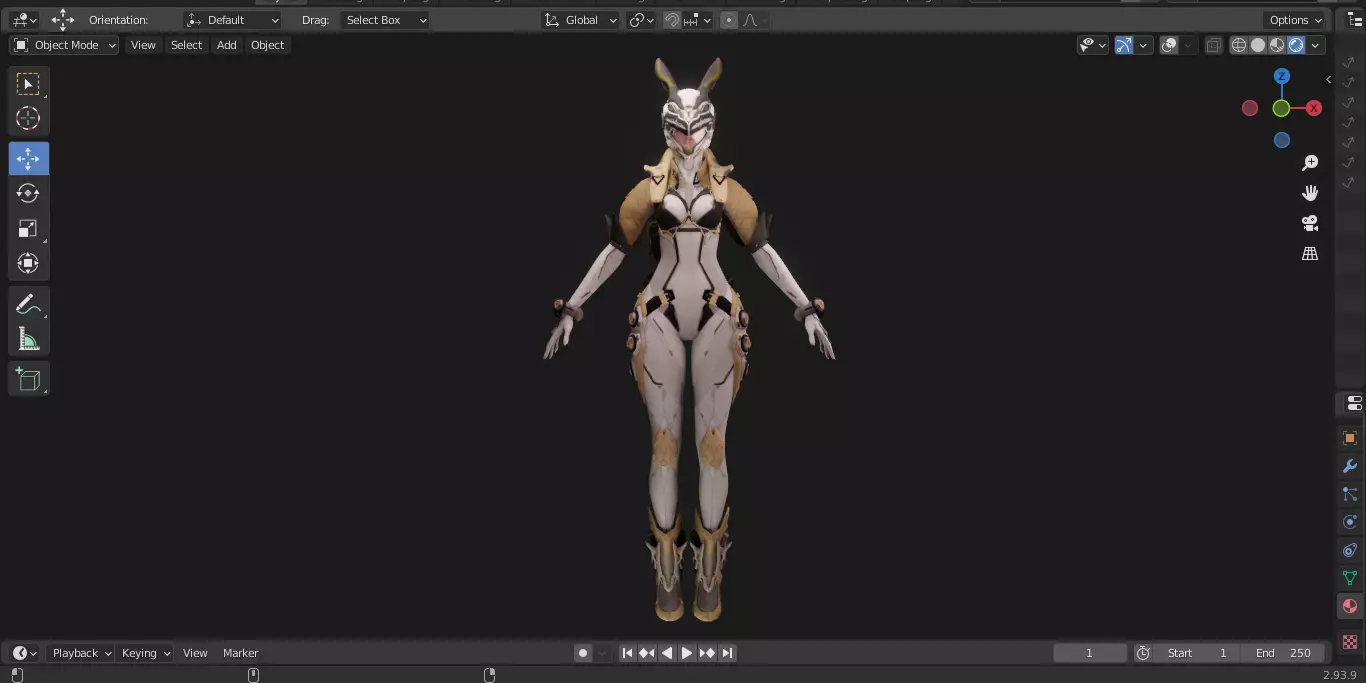Open the Texture checkerboard properties tab

pos(1350,641)
